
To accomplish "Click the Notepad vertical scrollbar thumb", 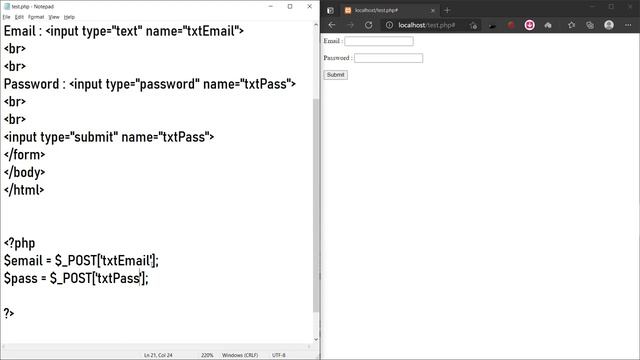I will 316,205.
